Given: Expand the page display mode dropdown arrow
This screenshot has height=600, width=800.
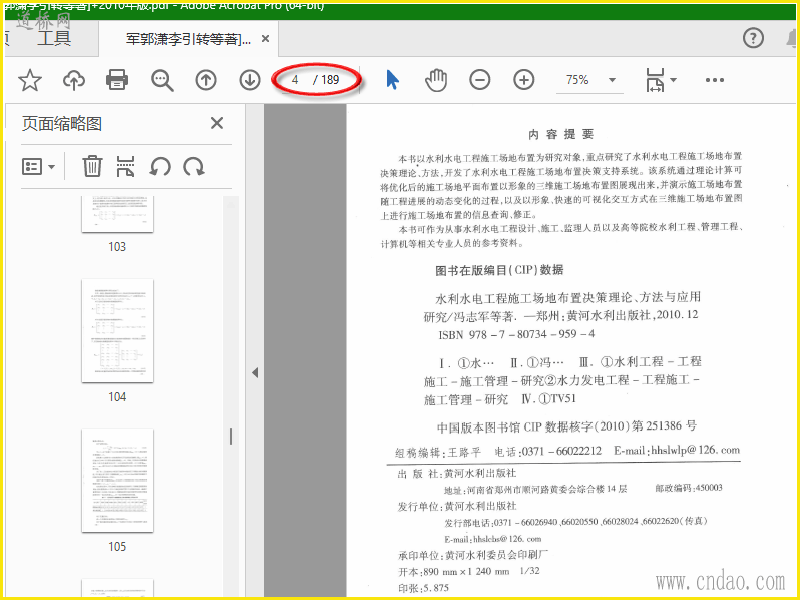Looking at the screenshot, I should point(673,80).
